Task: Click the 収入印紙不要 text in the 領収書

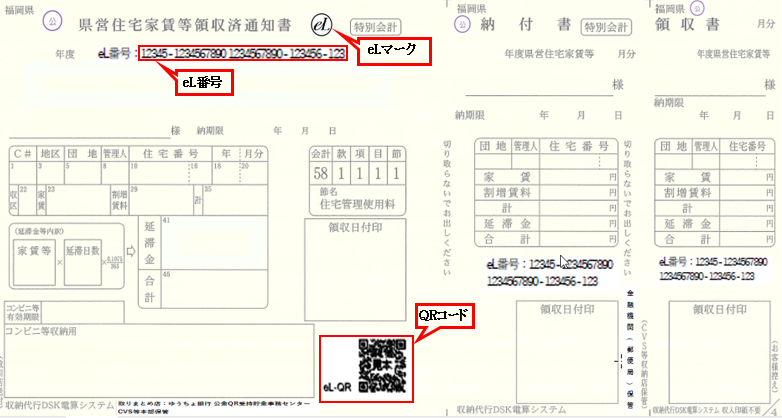Action: [740, 410]
